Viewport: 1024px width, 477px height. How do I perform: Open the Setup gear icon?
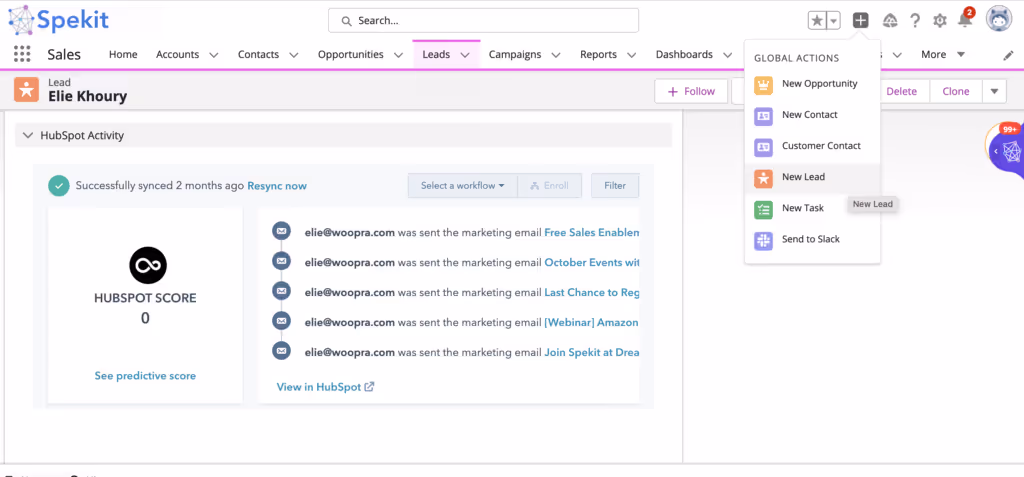(x=940, y=21)
